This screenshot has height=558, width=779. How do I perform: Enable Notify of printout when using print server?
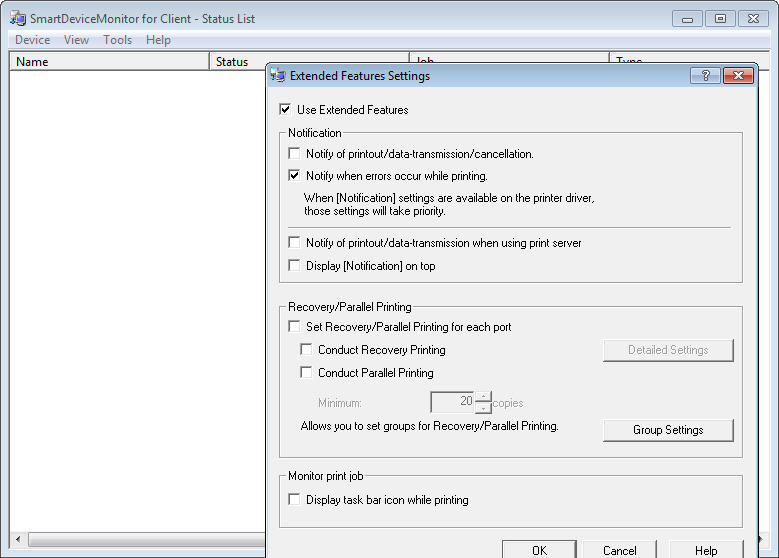click(x=294, y=242)
